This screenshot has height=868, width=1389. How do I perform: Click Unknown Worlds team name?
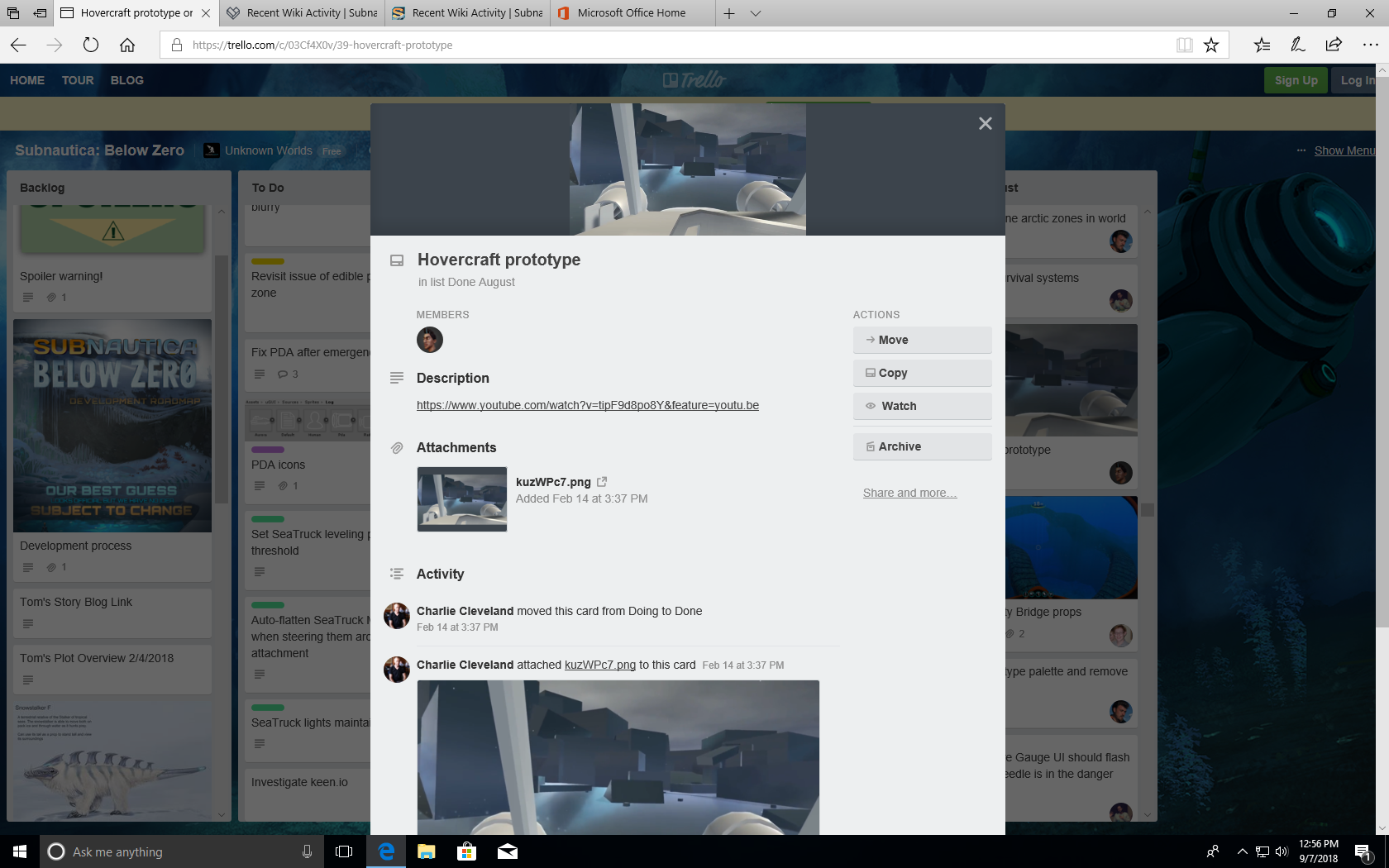(269, 150)
